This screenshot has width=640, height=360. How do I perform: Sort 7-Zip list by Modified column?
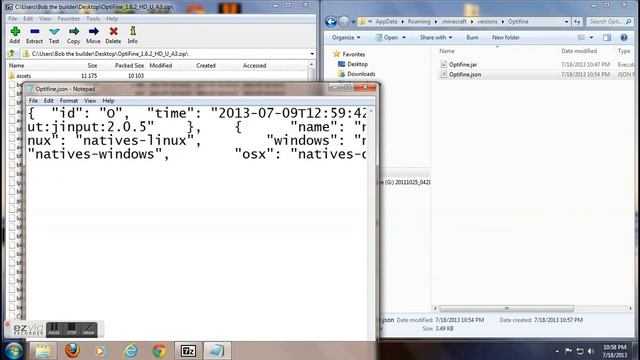[x=160, y=65]
